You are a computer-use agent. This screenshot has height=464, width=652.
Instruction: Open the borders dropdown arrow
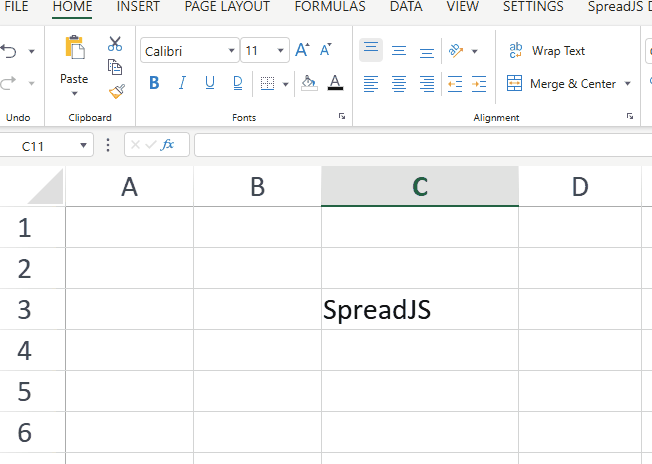(285, 84)
